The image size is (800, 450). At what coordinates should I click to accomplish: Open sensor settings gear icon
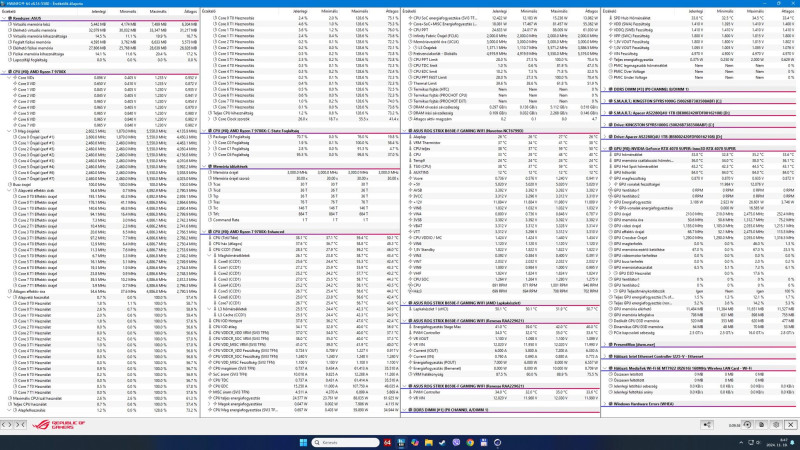[776, 424]
